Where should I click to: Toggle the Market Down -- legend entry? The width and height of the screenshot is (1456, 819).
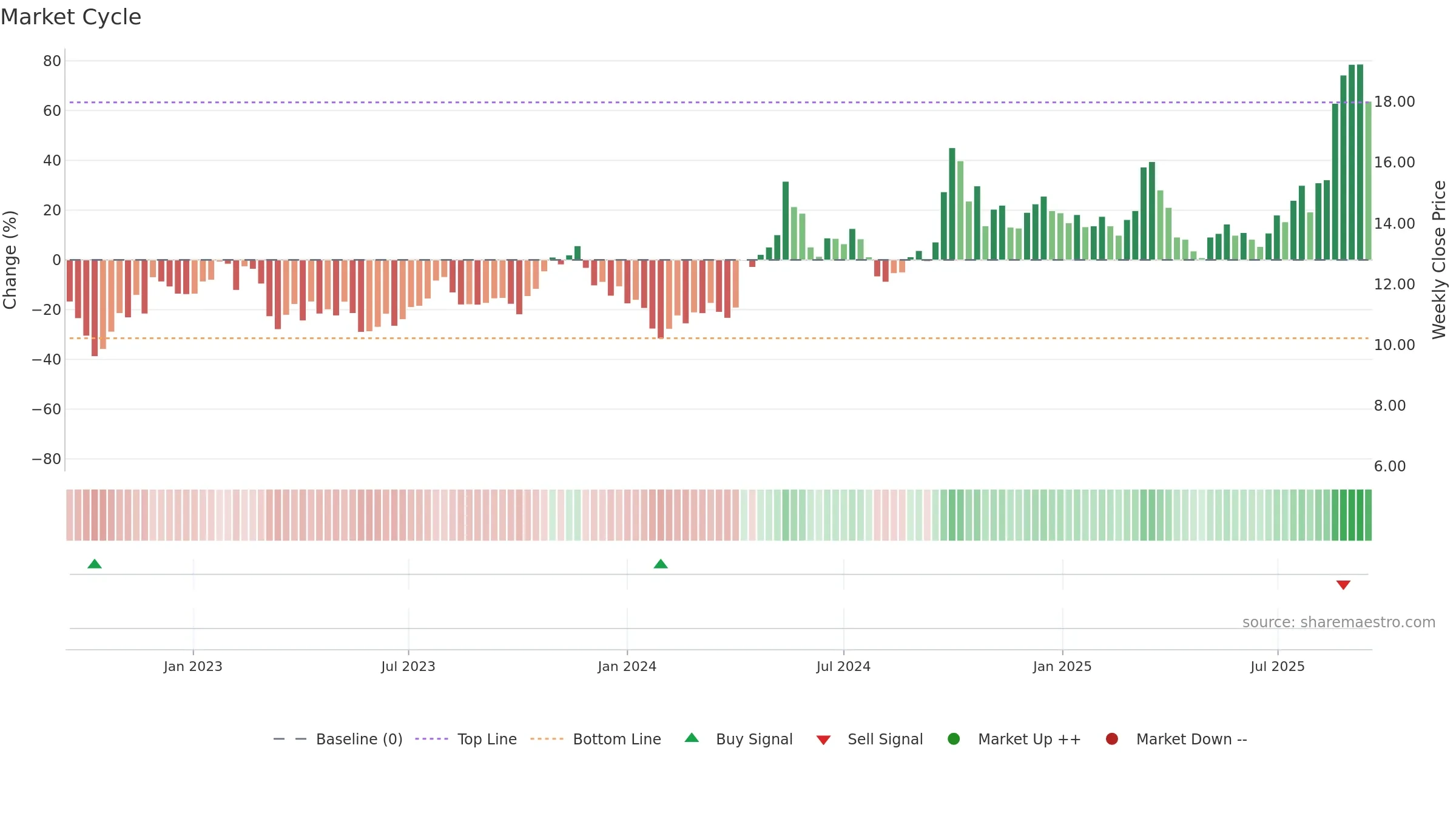tap(1176, 739)
